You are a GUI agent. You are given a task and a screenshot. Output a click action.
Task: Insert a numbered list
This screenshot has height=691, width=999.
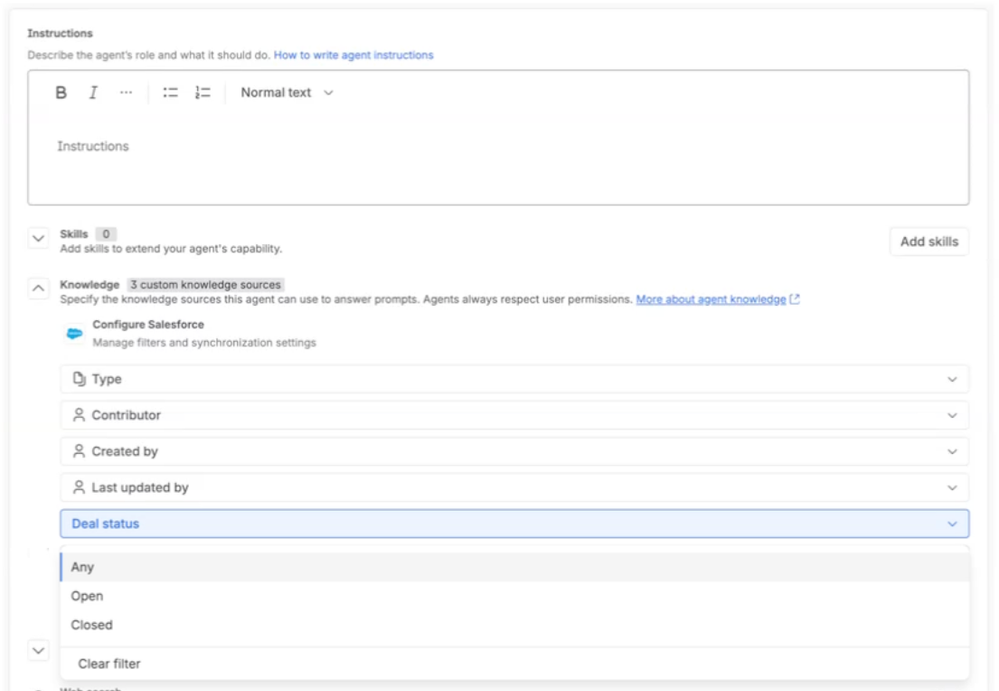click(x=203, y=93)
